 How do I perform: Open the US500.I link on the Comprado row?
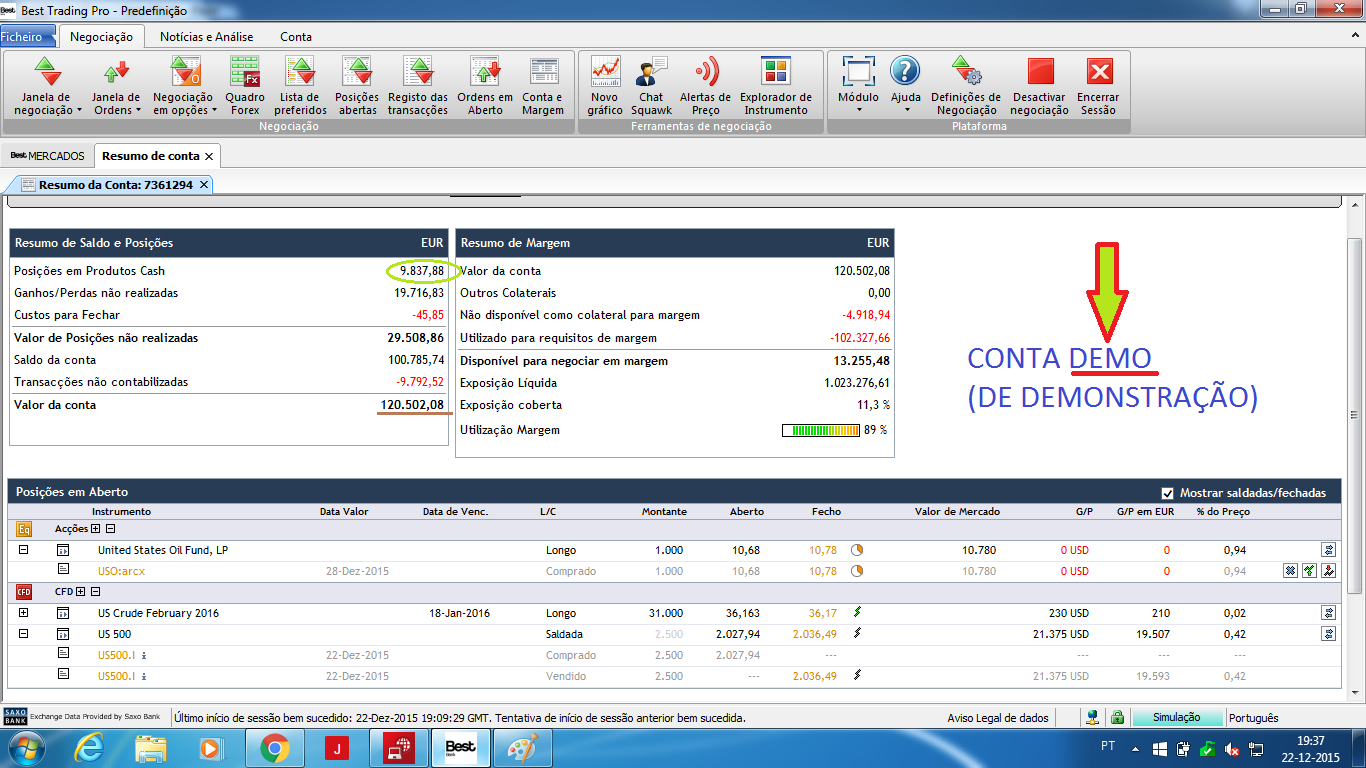click(x=117, y=655)
